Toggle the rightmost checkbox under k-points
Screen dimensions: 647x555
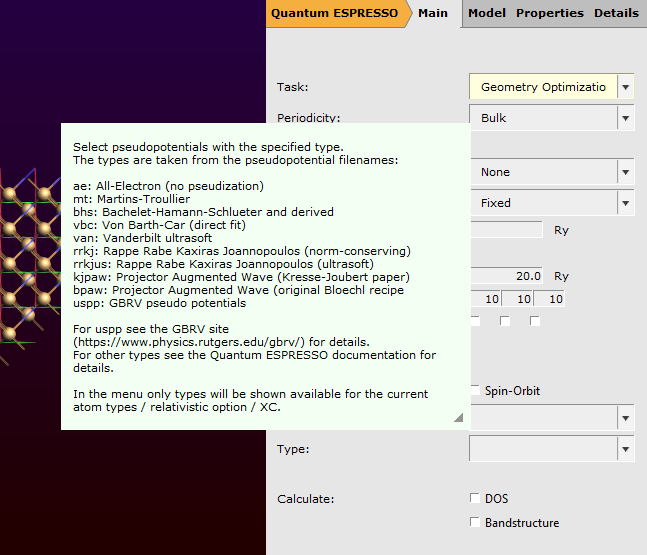click(x=535, y=321)
